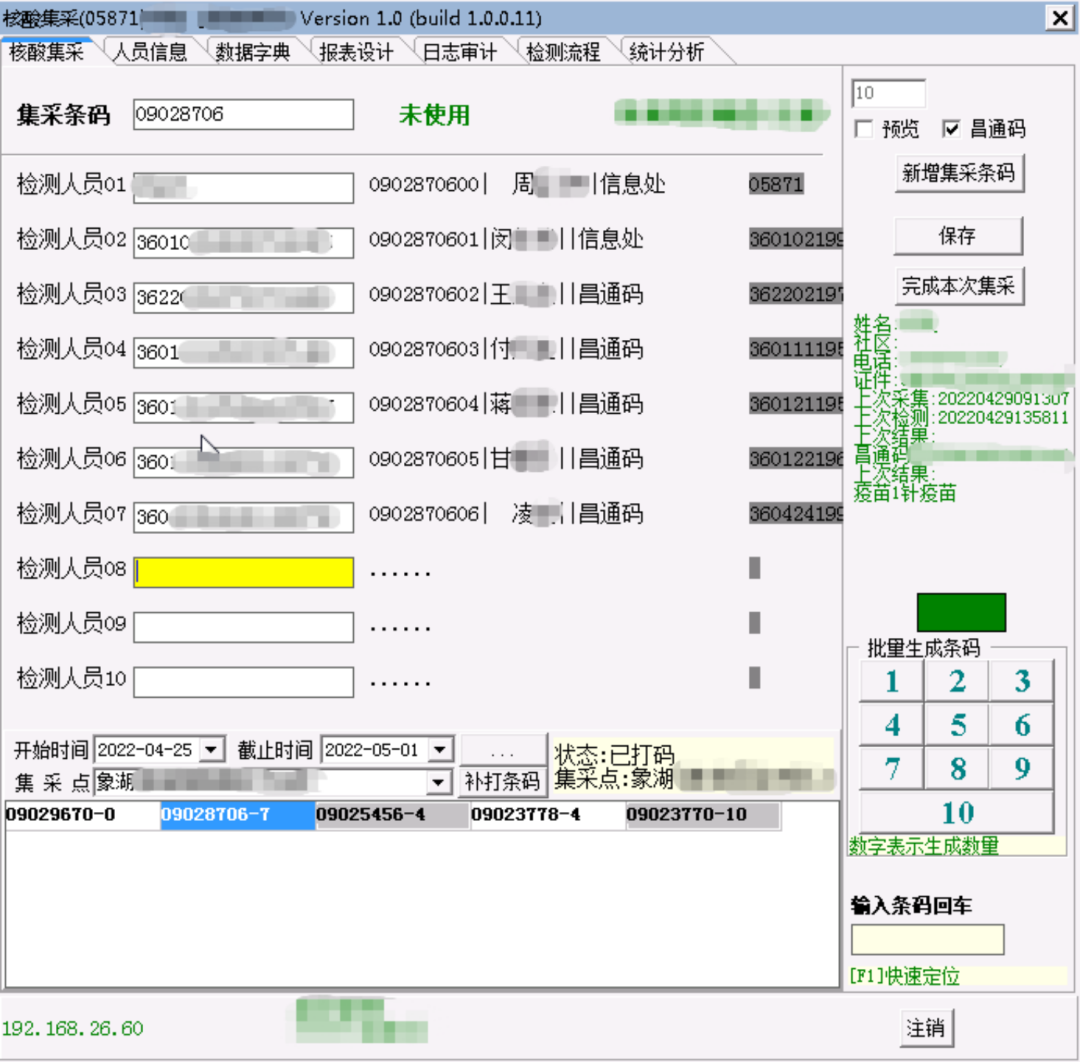Click the 新增集采条码 button
The image size is (1080, 1062).
(959, 173)
